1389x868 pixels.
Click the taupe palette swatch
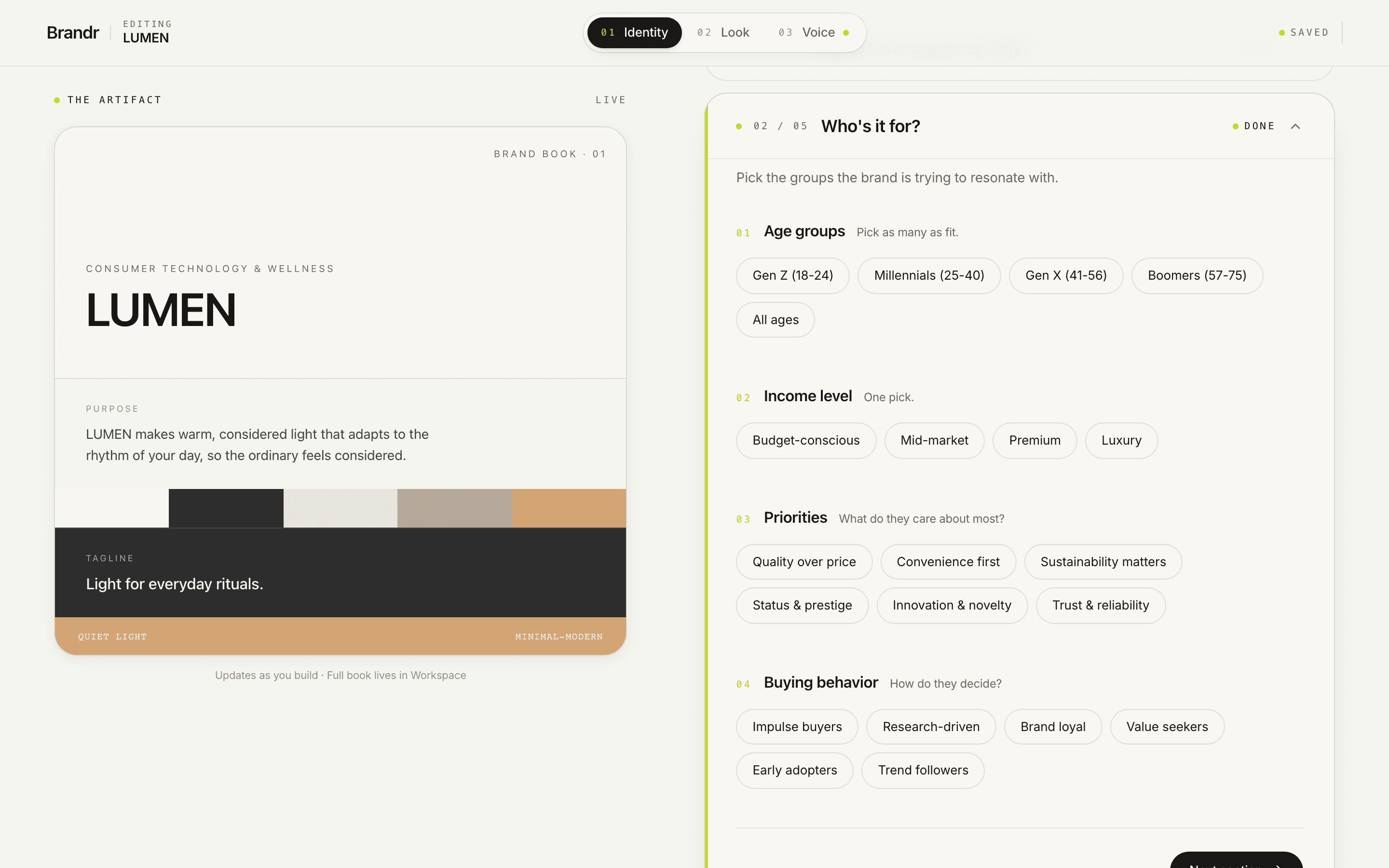(x=455, y=508)
